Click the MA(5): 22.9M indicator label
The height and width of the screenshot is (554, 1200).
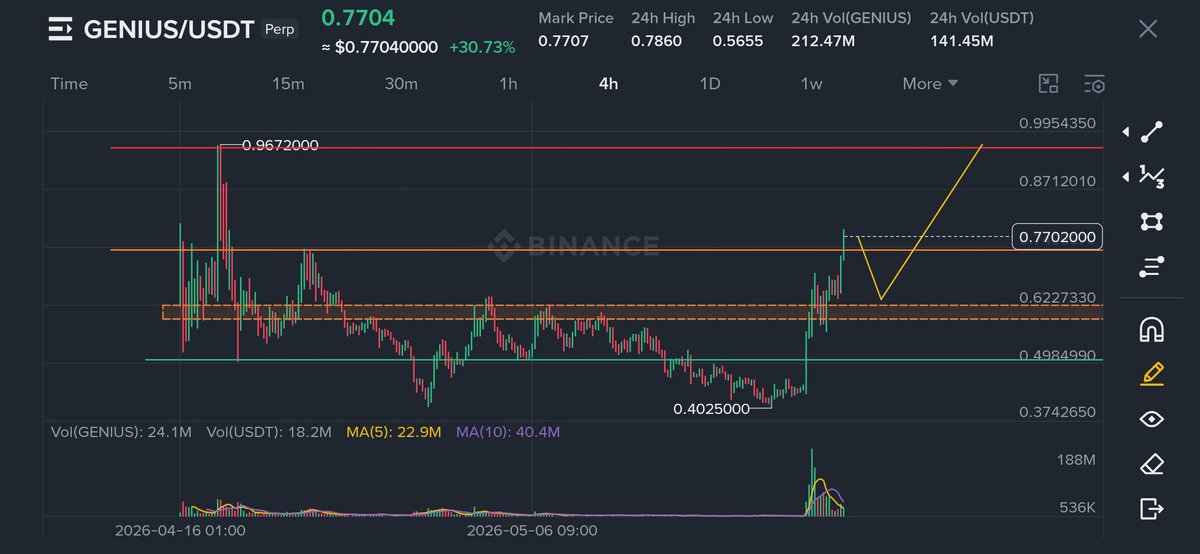point(393,432)
